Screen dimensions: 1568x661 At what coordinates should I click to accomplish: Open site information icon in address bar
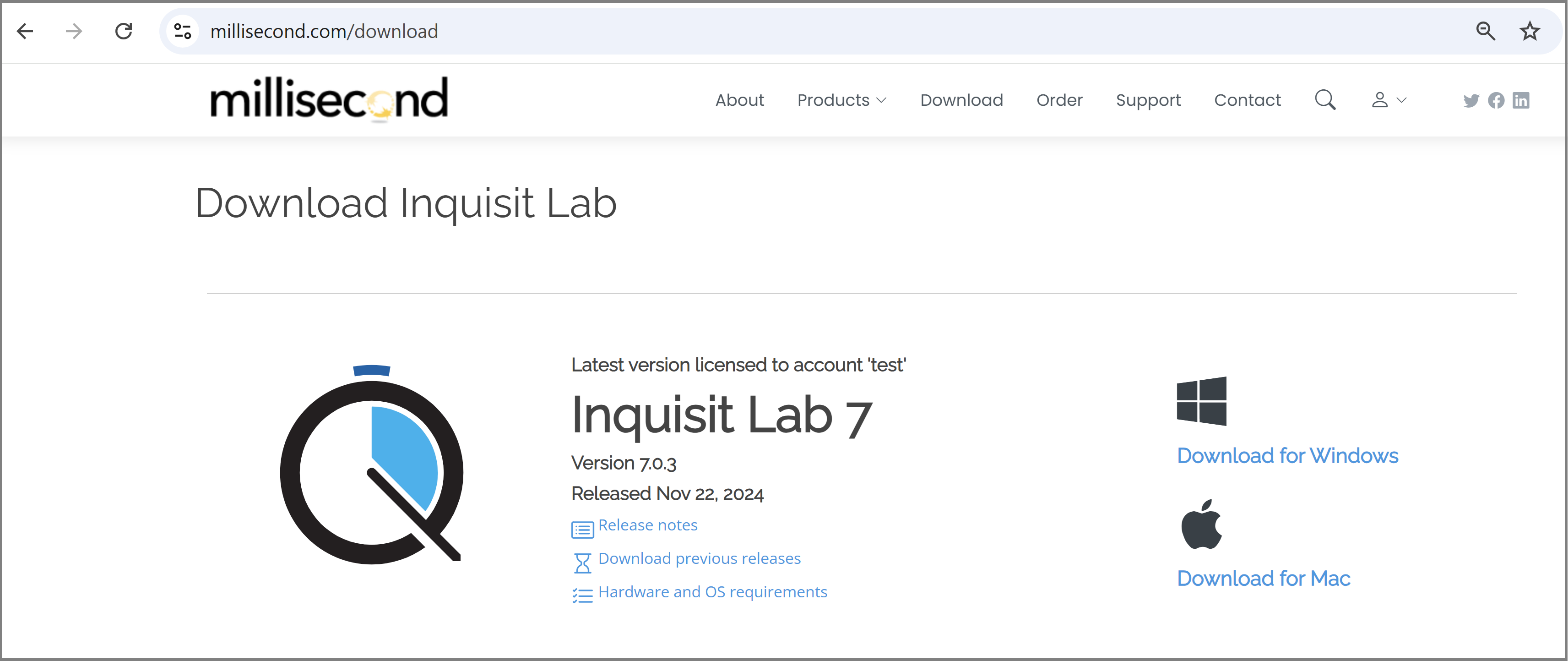[x=183, y=31]
